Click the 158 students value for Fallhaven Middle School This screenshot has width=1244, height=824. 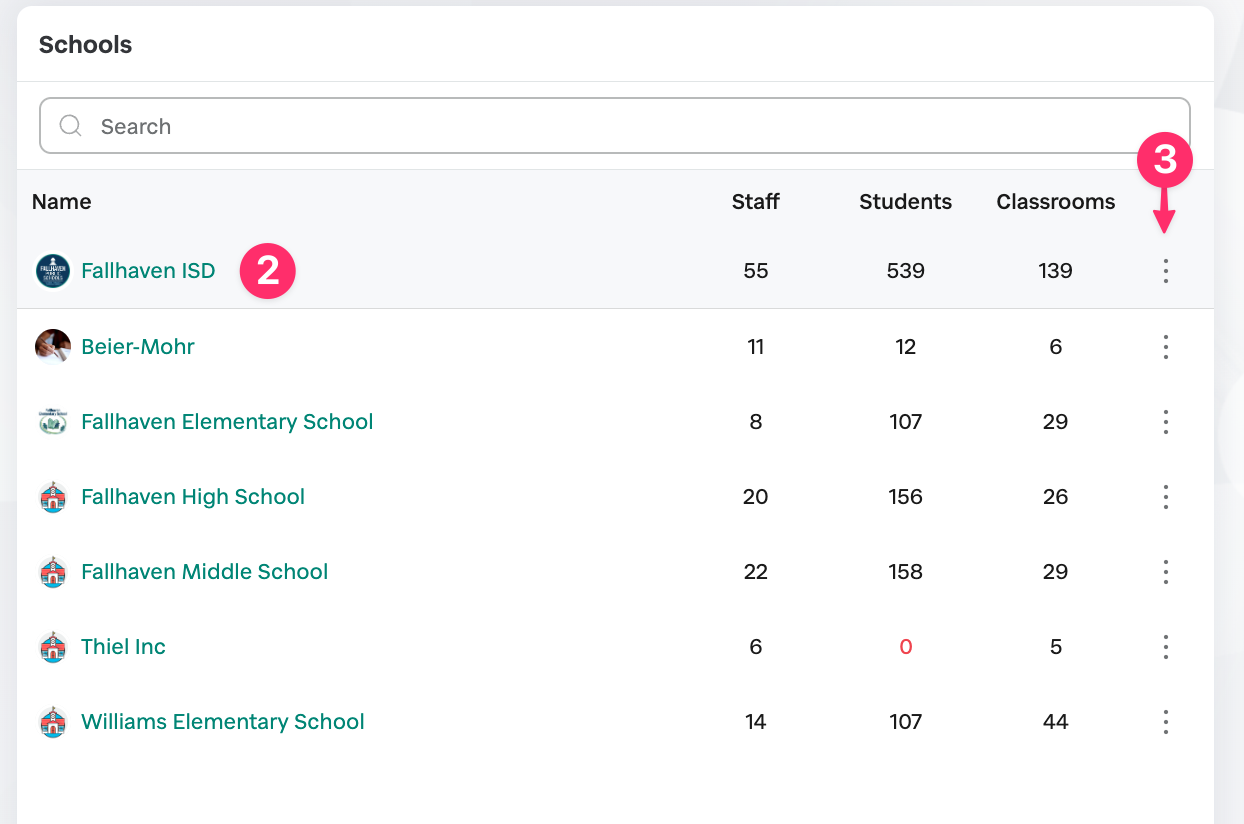coord(906,572)
